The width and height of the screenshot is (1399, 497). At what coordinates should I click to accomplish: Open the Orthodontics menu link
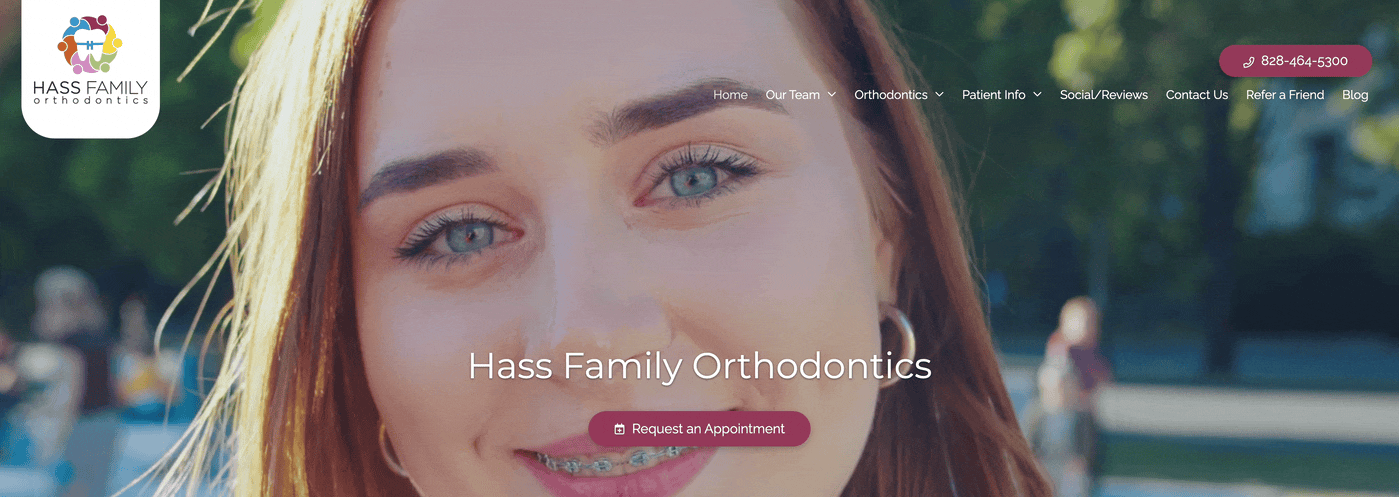tap(891, 95)
